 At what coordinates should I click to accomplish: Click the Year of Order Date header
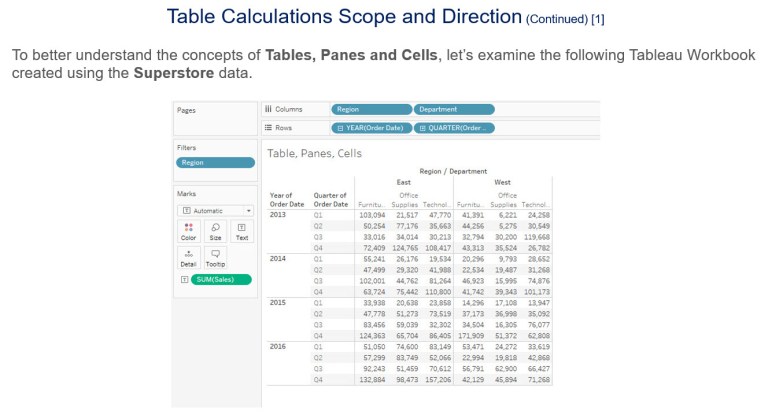tap(287, 199)
